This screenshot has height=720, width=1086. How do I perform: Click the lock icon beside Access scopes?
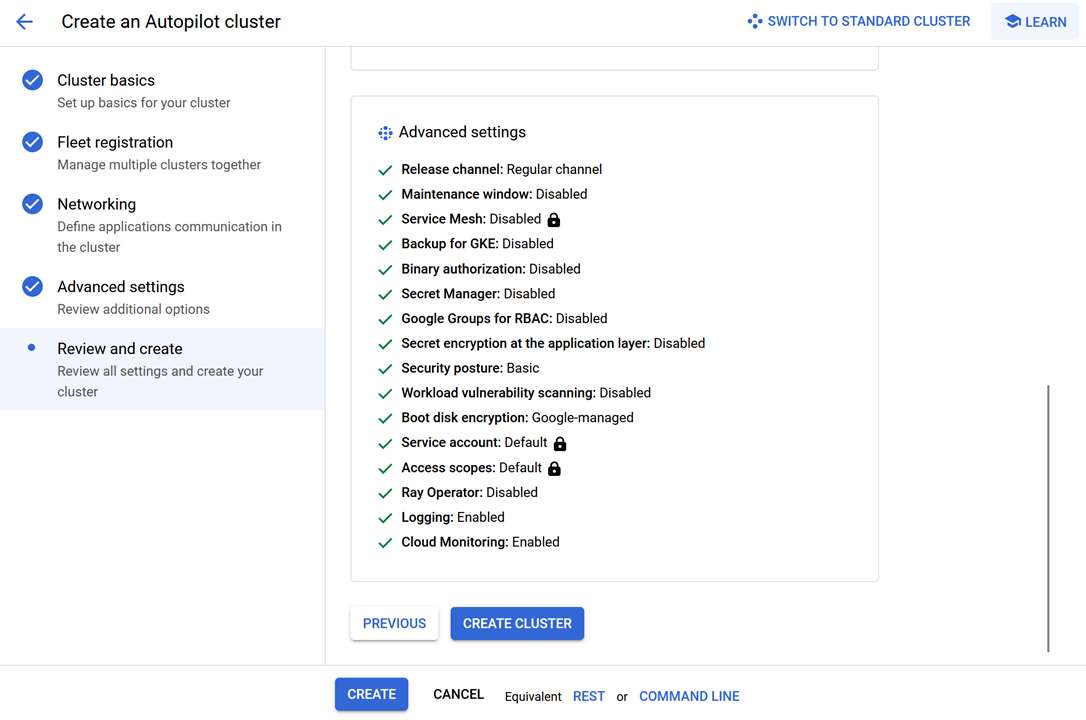click(x=554, y=469)
